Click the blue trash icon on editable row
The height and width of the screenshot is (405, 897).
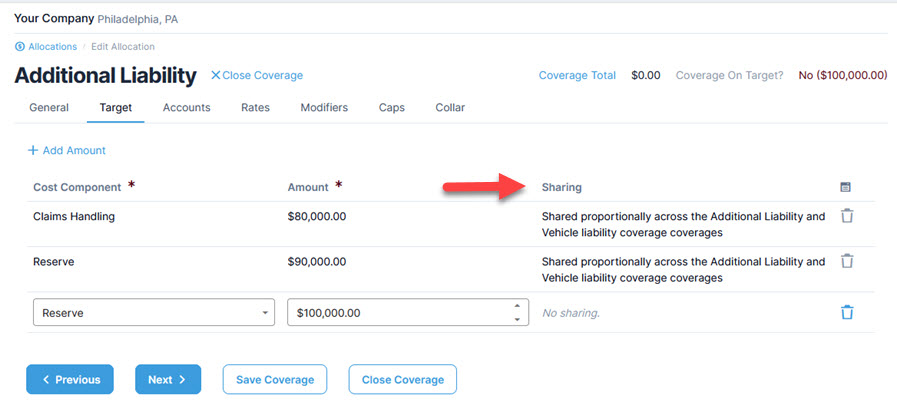click(847, 313)
